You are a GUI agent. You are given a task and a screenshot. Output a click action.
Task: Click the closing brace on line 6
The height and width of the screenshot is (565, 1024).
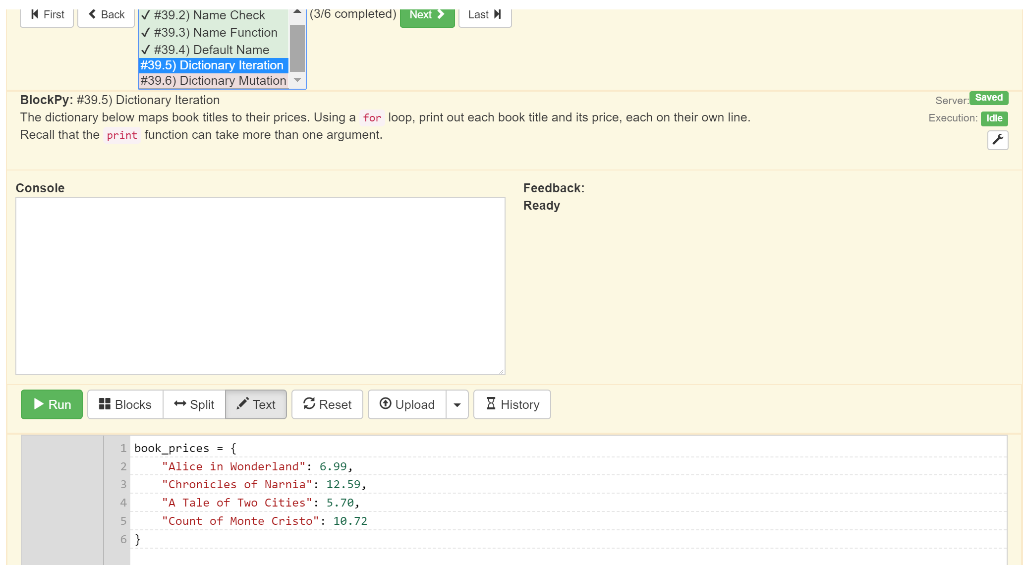pyautogui.click(x=137, y=540)
